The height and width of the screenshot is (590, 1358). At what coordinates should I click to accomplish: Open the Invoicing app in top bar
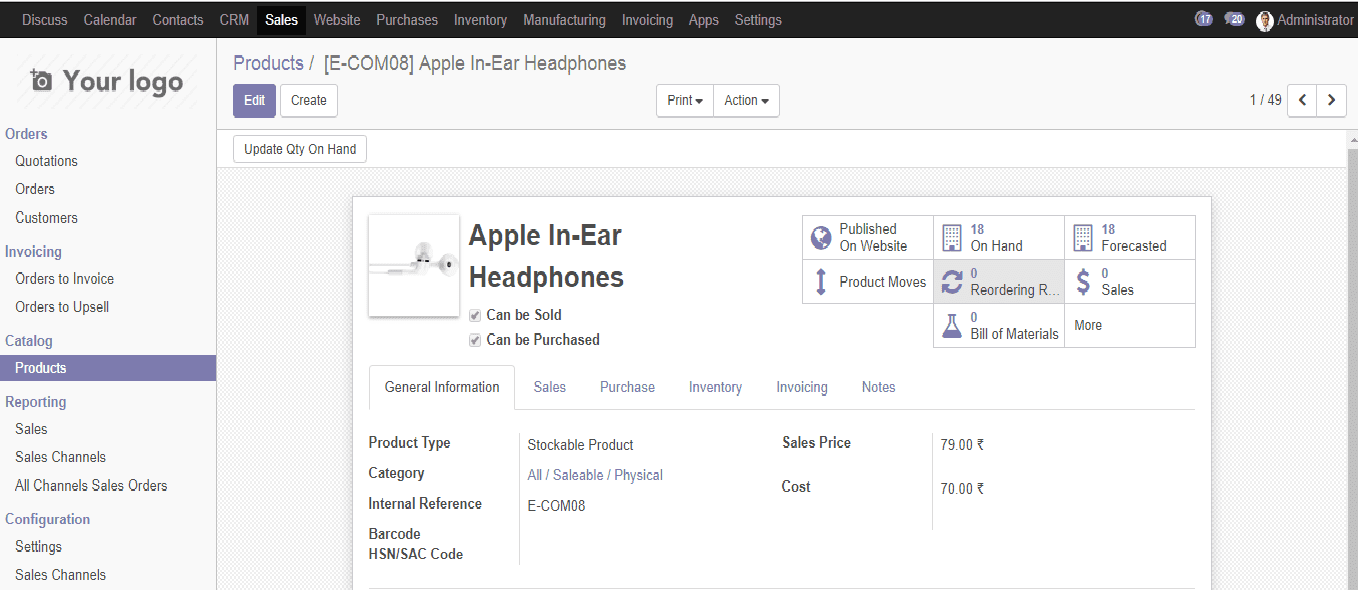[647, 20]
